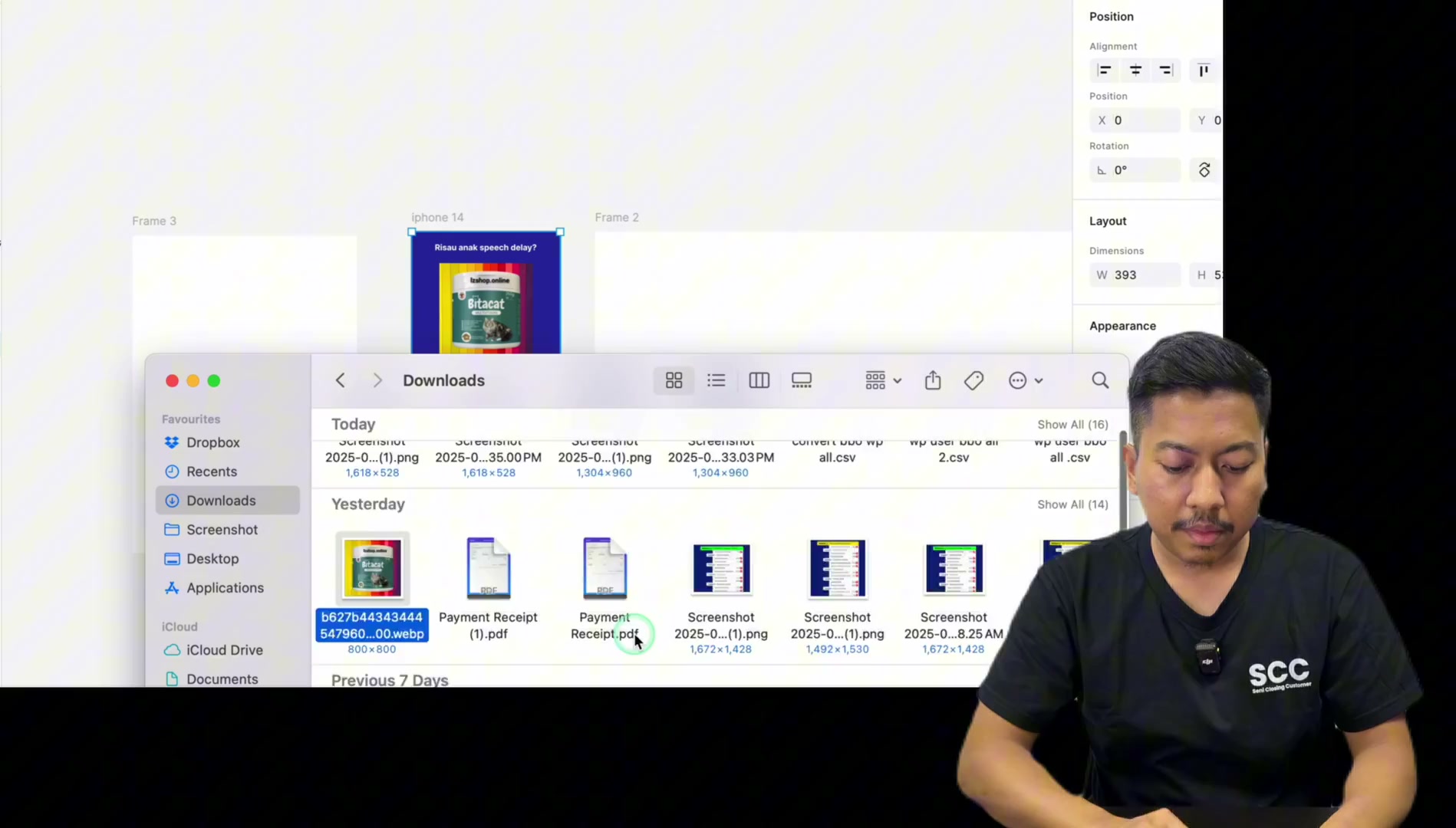Align left in the Position panel
This screenshot has height=828, width=1456.
[1104, 71]
